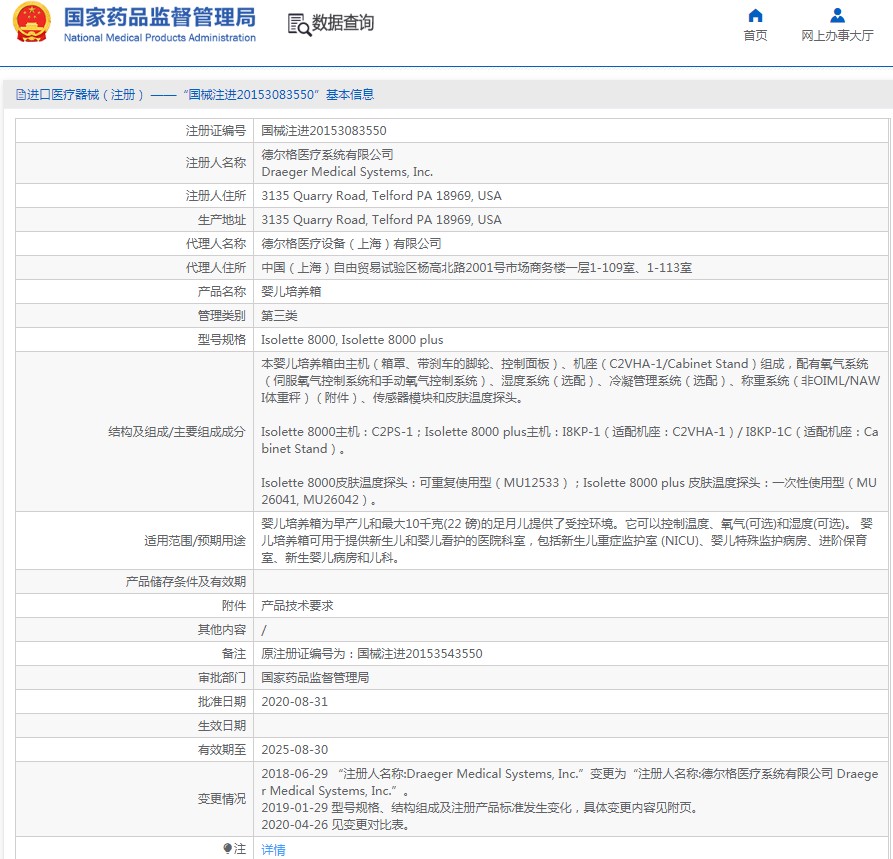Click the 变更情况 row label
The height and width of the screenshot is (859, 893).
222,799
